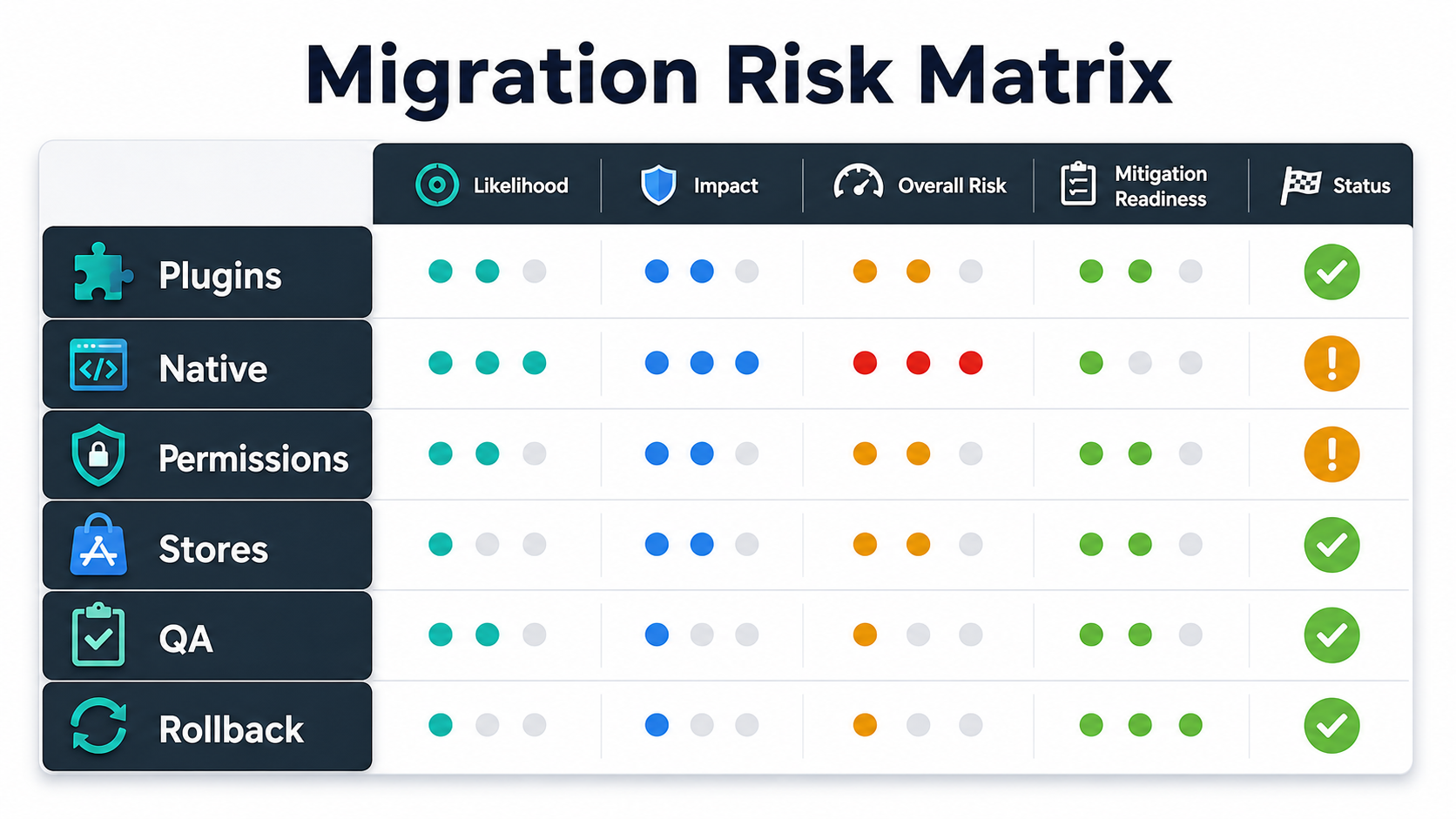The height and width of the screenshot is (819, 1456).
Task: Click the QA clipboard check icon
Action: pos(98,635)
